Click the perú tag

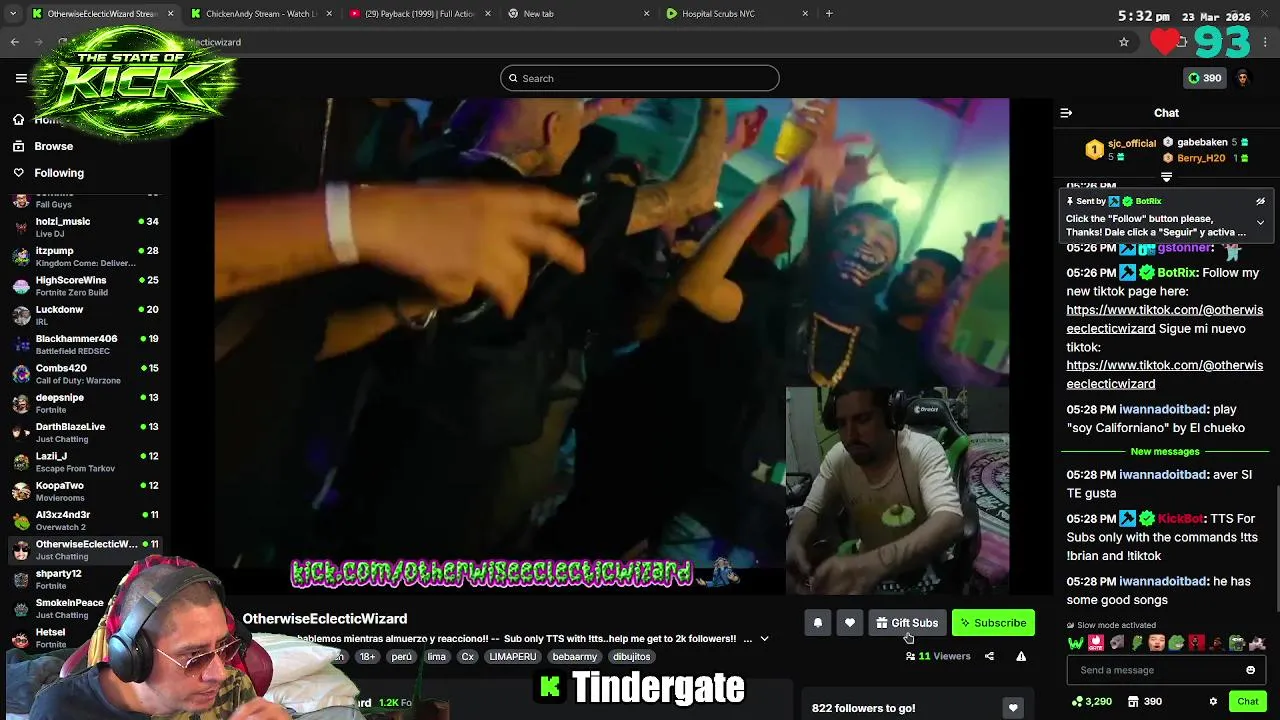coord(401,657)
